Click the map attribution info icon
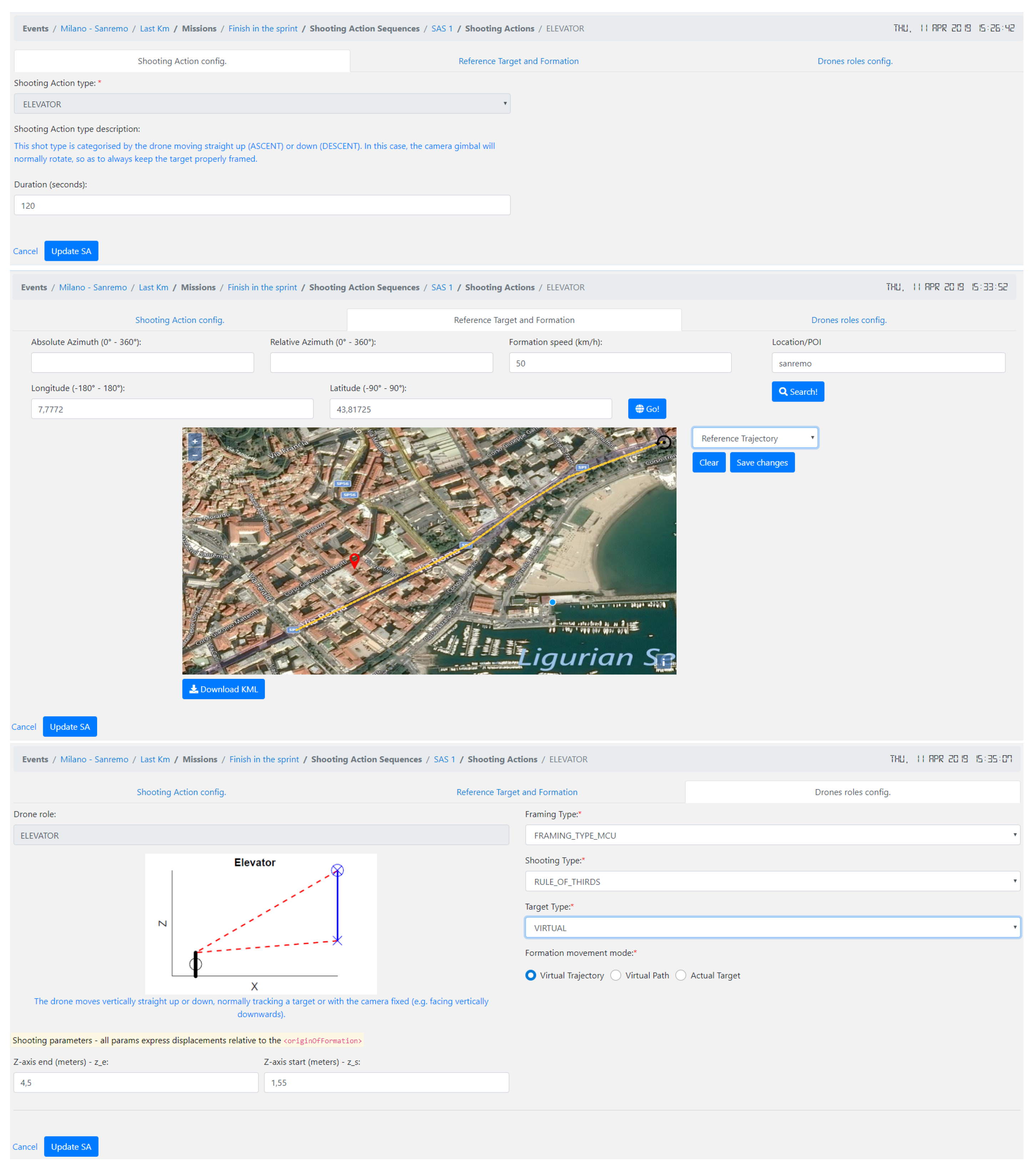This screenshot has width=1036, height=1171. point(664,662)
